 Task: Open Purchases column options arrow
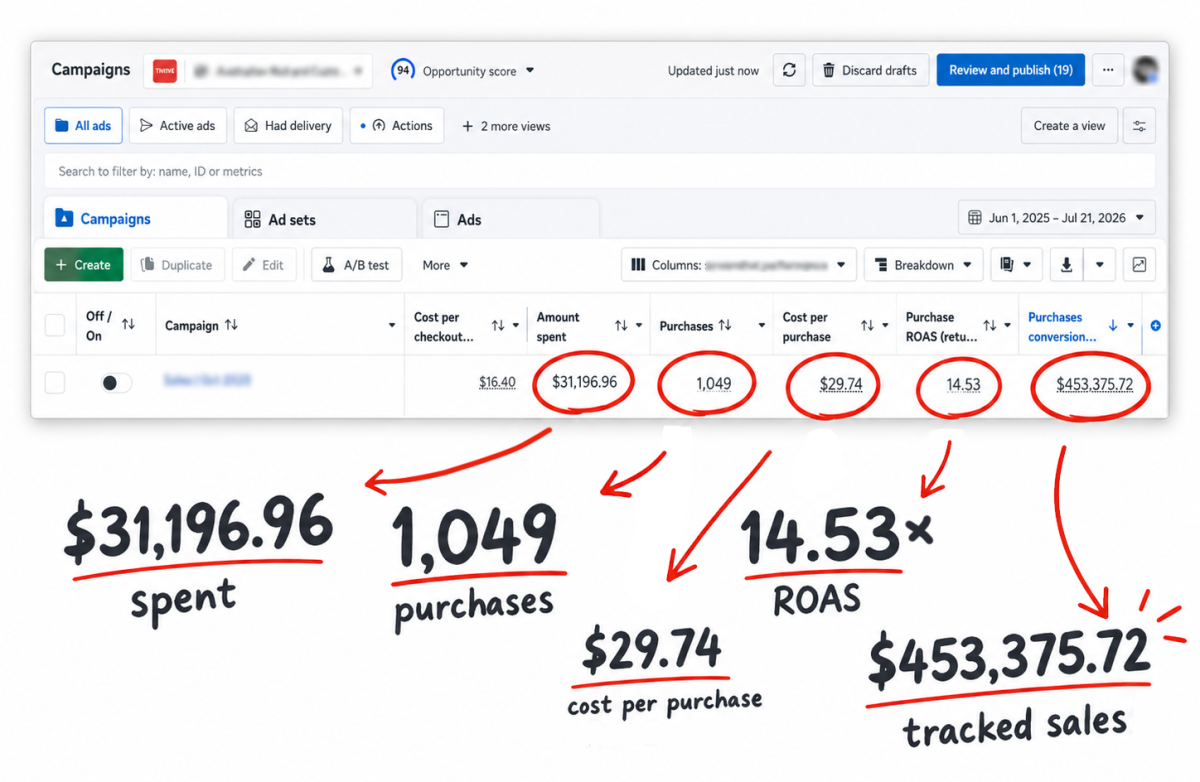click(762, 326)
